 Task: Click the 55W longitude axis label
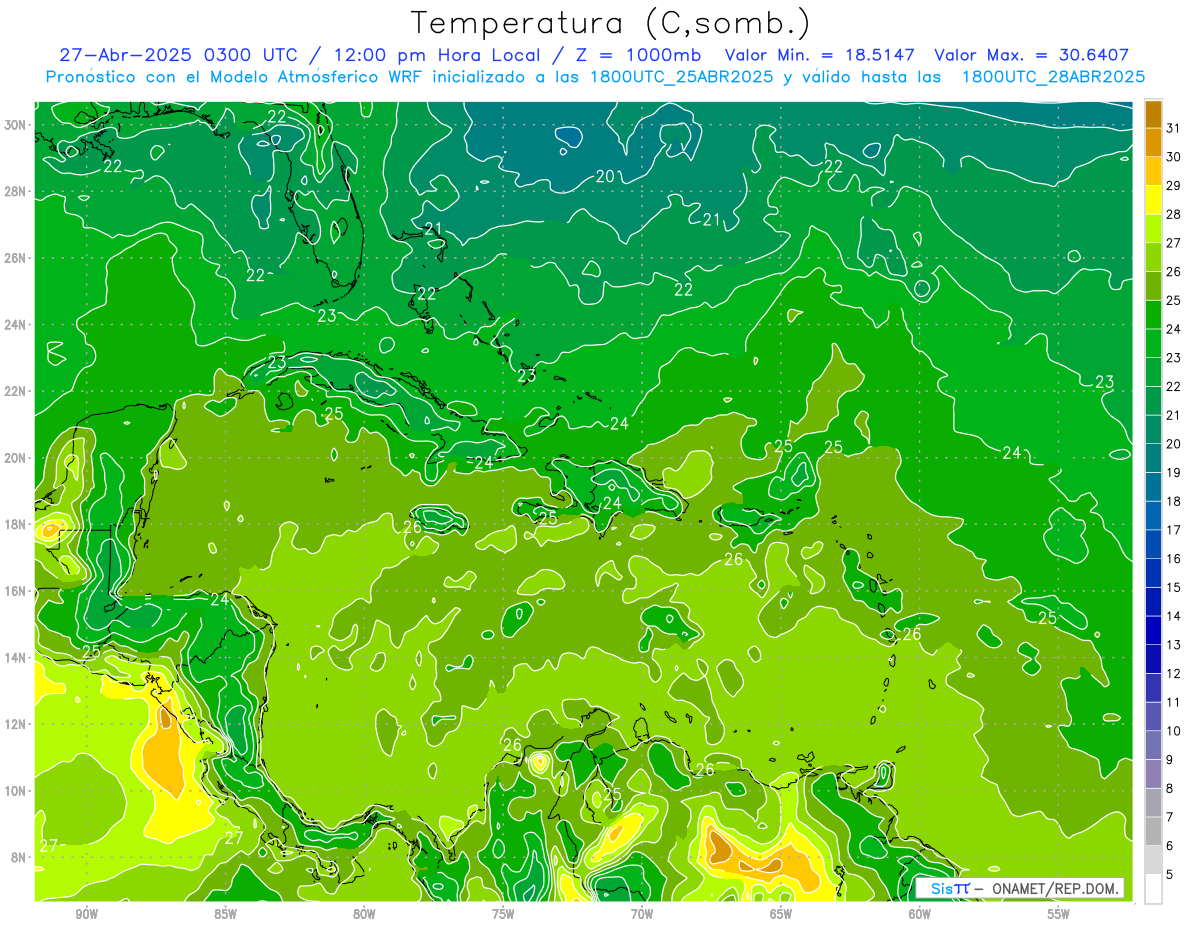(x=1059, y=914)
